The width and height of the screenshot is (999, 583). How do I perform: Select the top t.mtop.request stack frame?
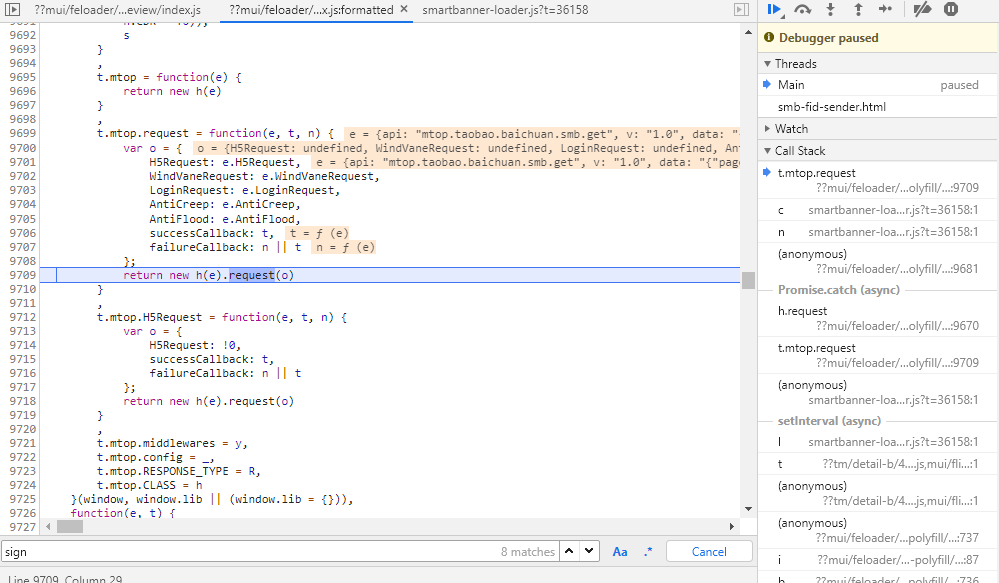878,180
